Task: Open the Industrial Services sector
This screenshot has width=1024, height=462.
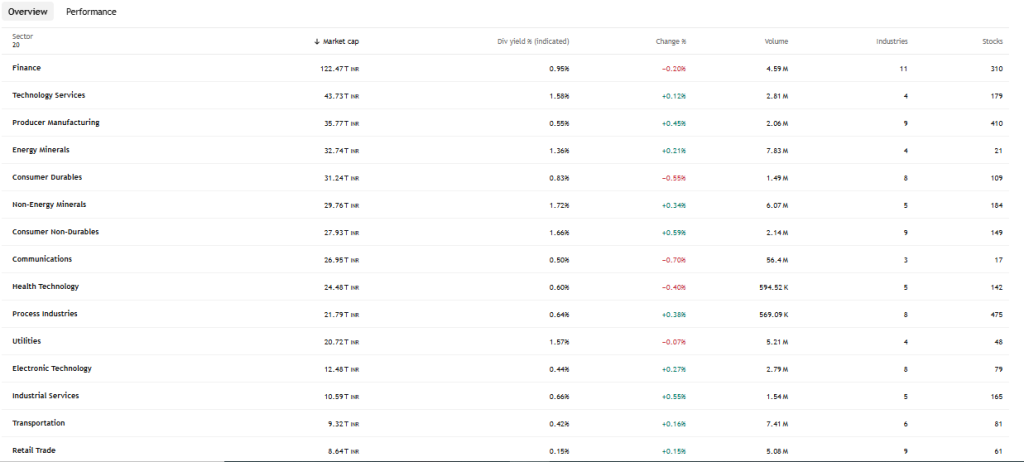Action: pyautogui.click(x=45, y=396)
